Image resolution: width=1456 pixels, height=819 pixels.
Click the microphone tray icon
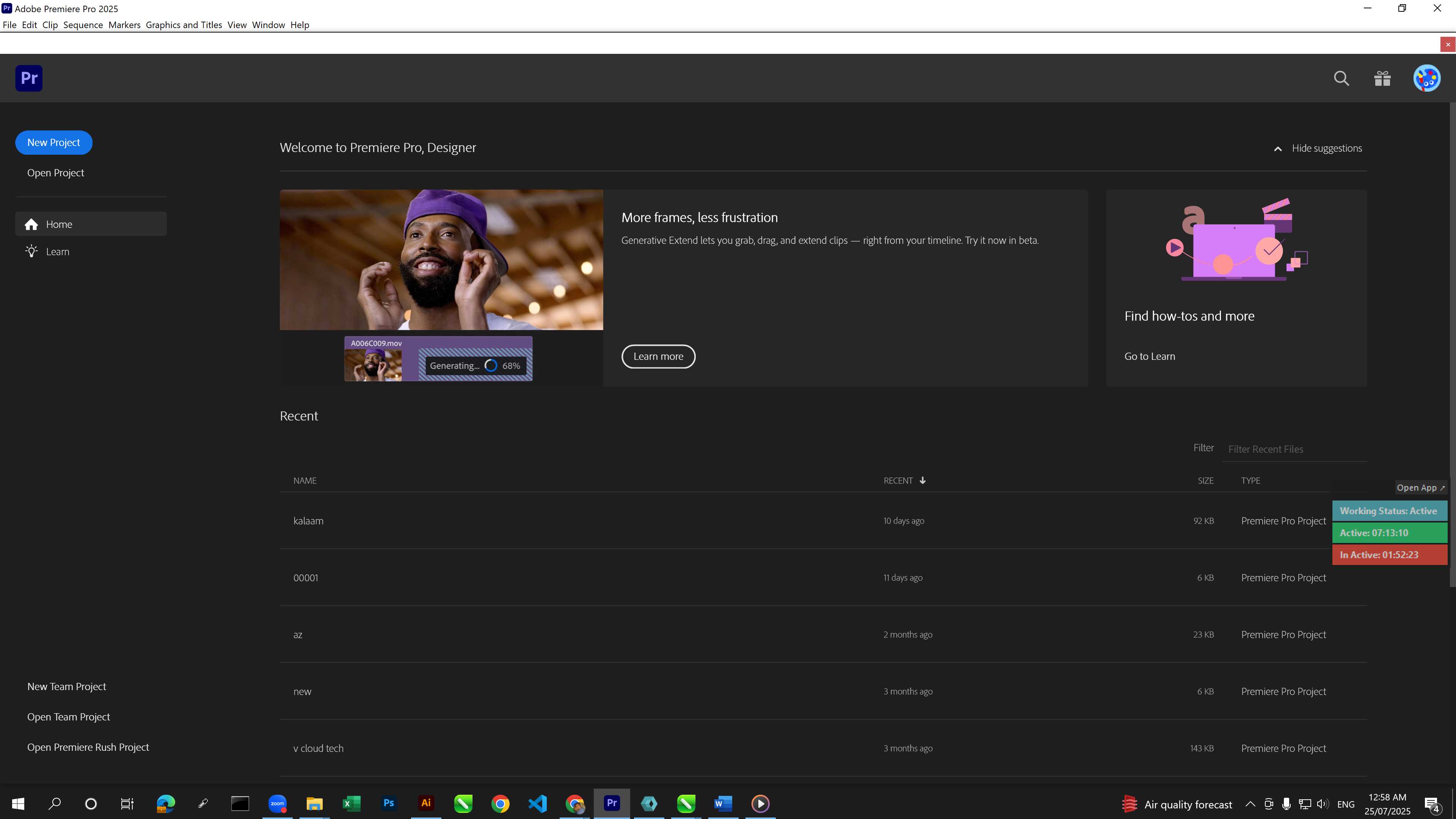tap(1287, 804)
